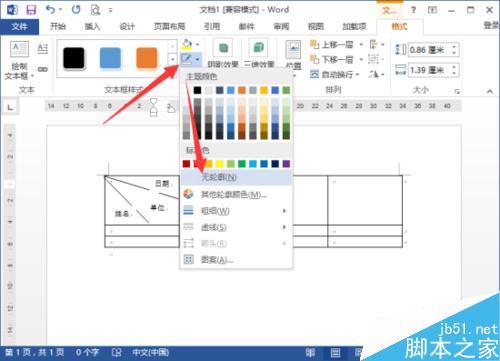Click the shape fill paint bucket icon
500x361 pixels.
(x=187, y=44)
